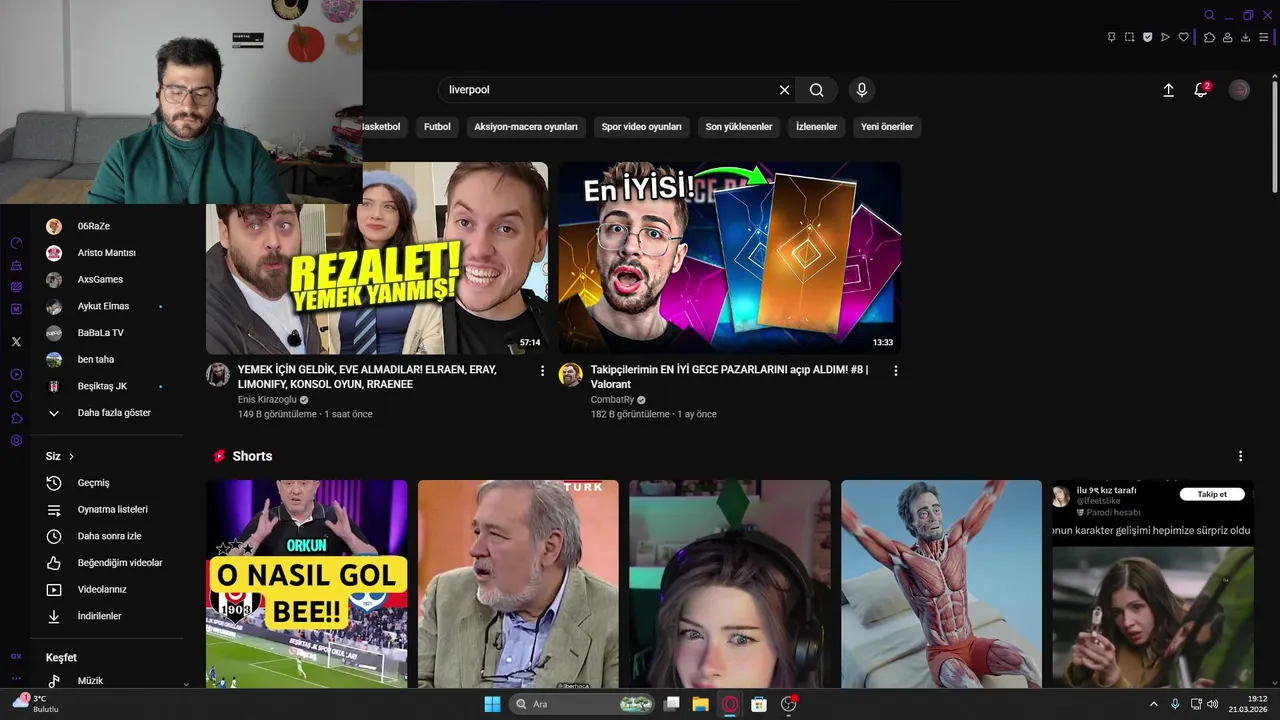This screenshot has height=720, width=1280.
Task: Open the Shorts section three-dots menu
Action: pos(1240,456)
